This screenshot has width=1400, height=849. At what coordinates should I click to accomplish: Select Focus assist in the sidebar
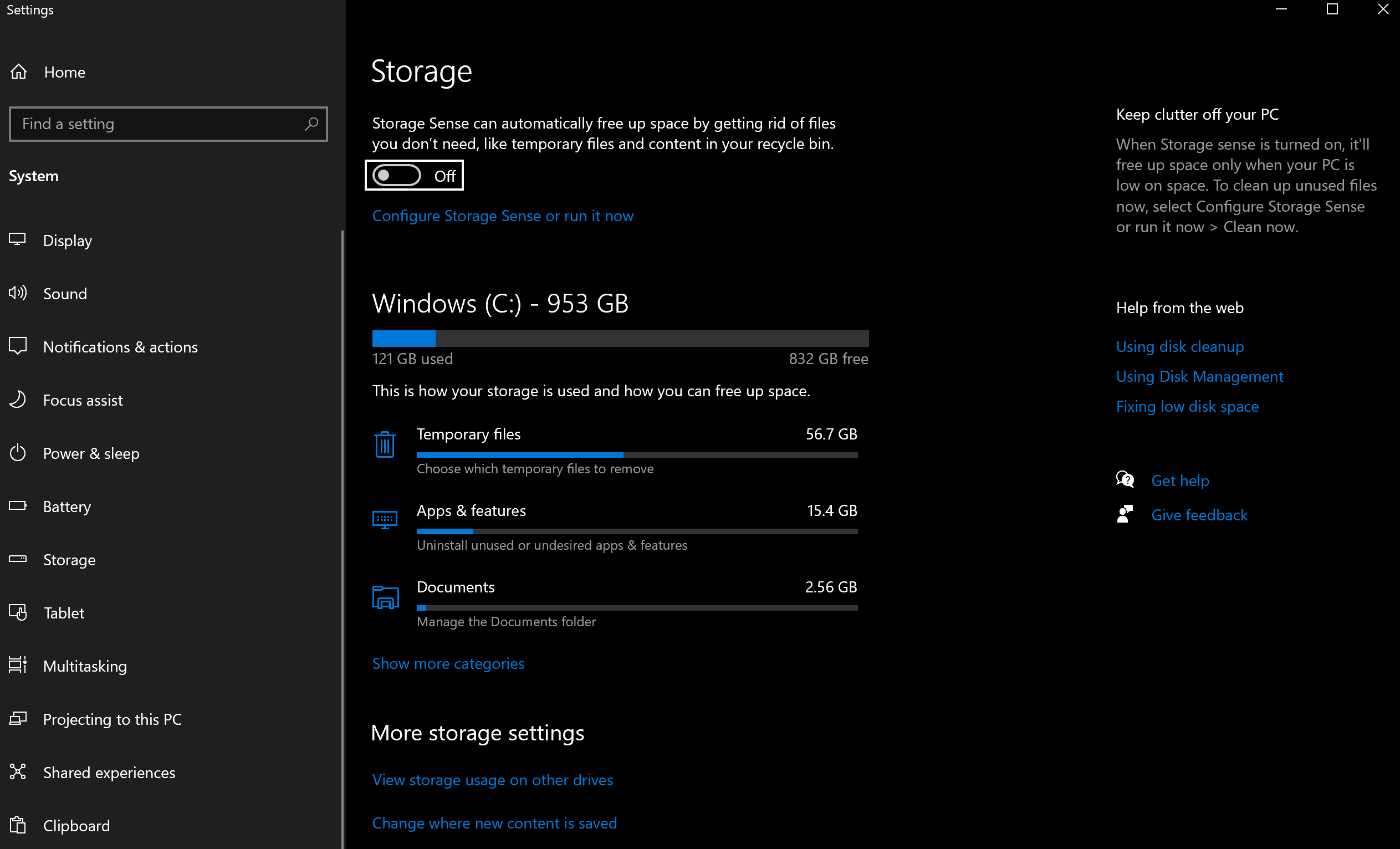[x=83, y=400]
